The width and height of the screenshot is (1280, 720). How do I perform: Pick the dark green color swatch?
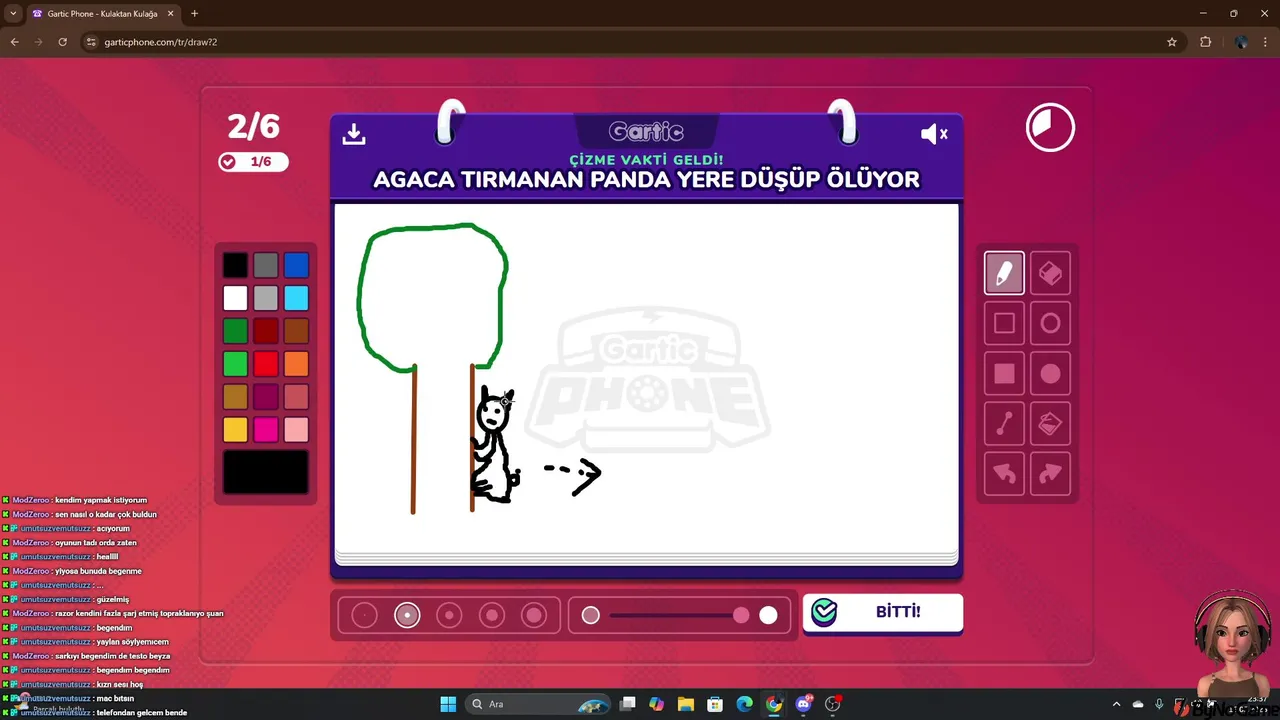coord(235,331)
